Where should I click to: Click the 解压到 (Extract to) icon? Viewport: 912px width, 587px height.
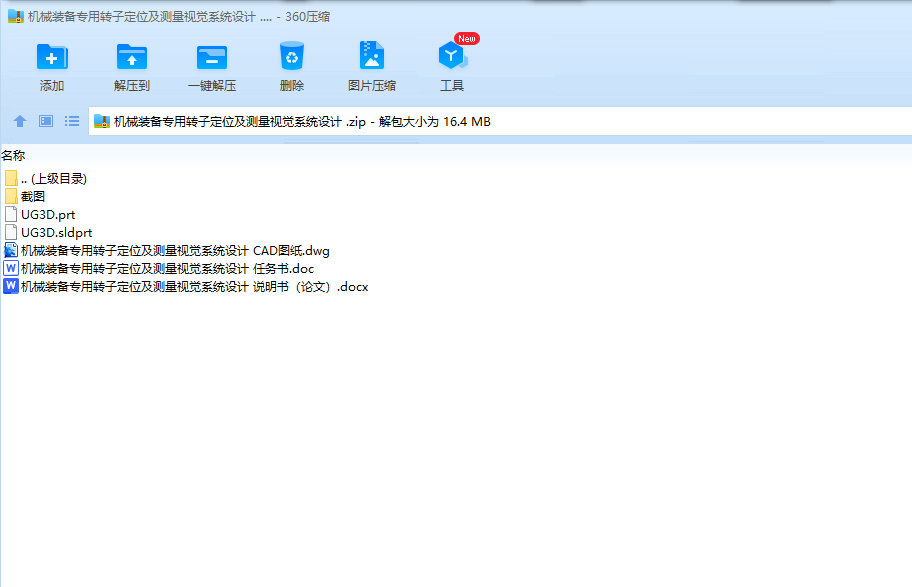point(132,57)
